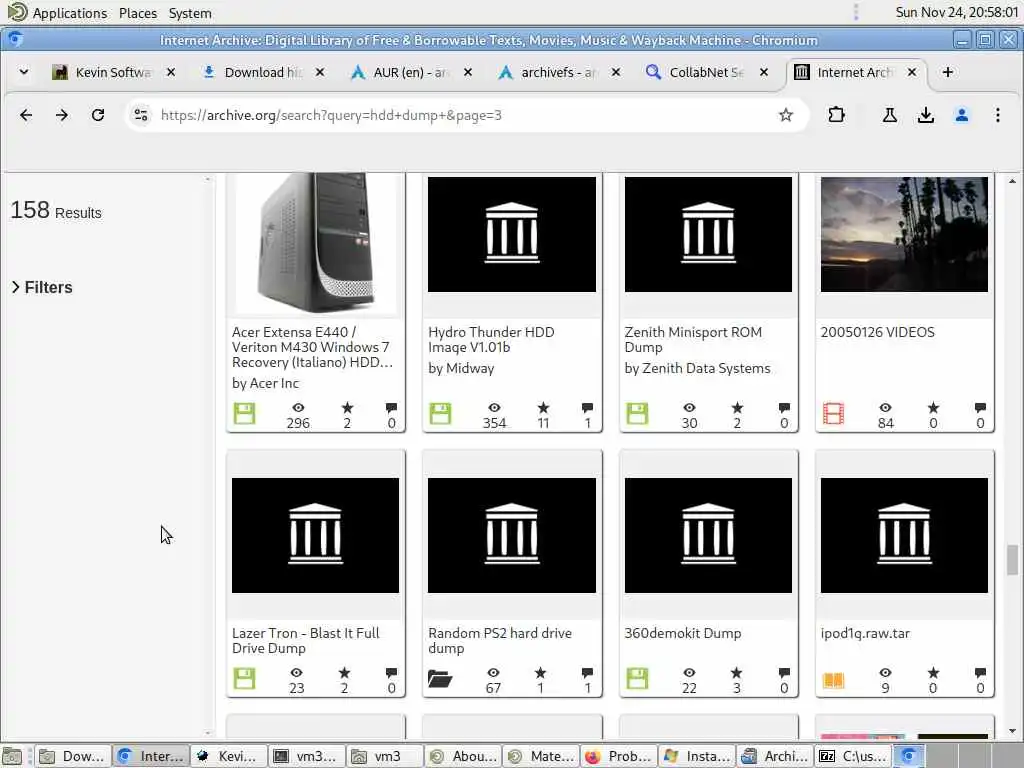Open Hydro Thunder HDD Image V1.01b title
The height and width of the screenshot is (768, 1024).
pos(491,340)
